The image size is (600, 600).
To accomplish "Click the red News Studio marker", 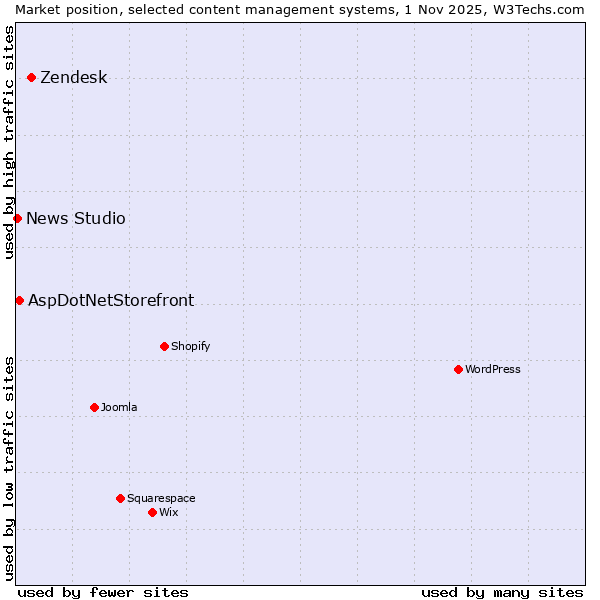I will click(x=17, y=218).
